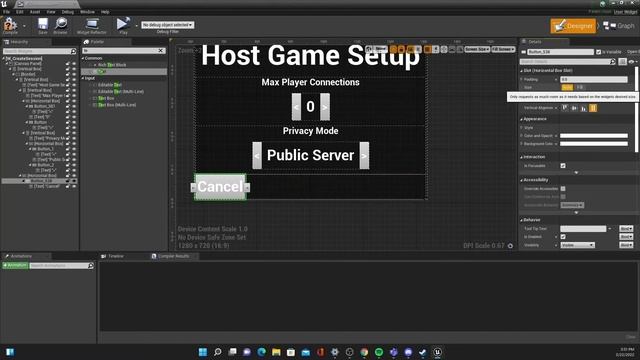Open the Window menu

click(x=87, y=12)
